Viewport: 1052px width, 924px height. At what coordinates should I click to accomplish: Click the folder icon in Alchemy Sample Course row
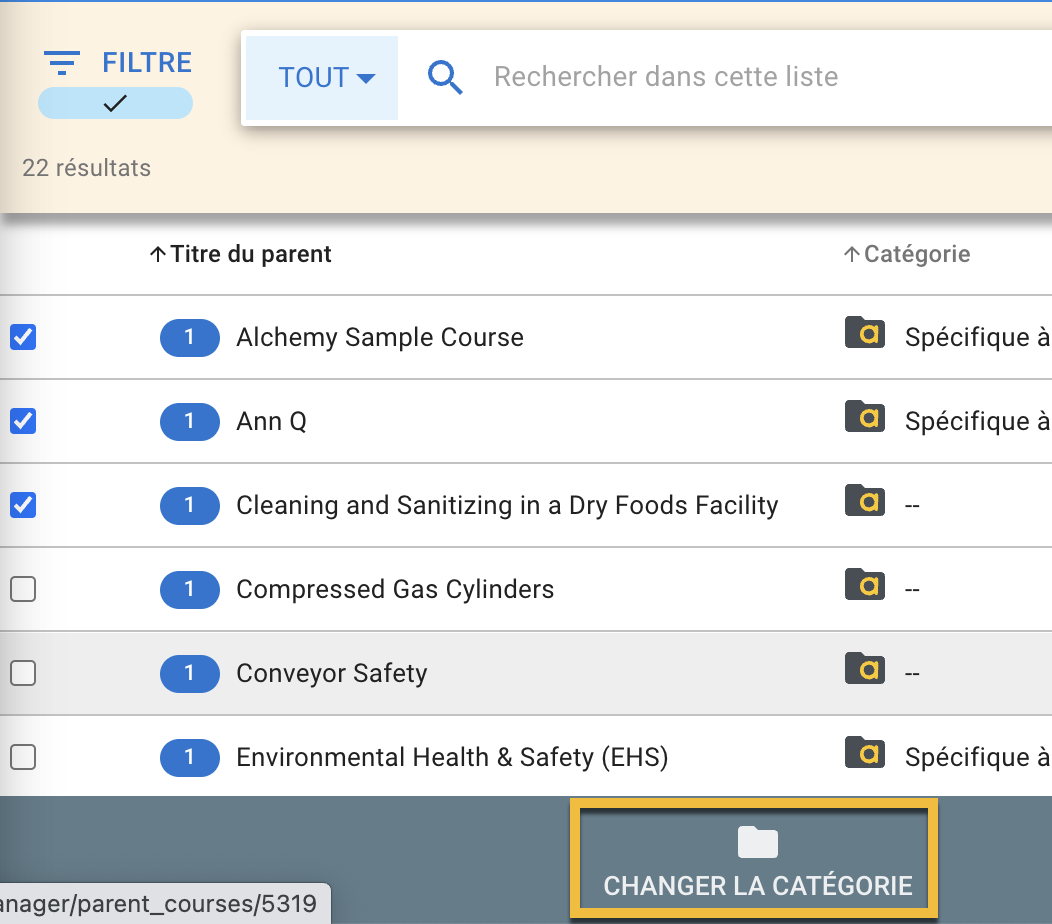click(865, 332)
